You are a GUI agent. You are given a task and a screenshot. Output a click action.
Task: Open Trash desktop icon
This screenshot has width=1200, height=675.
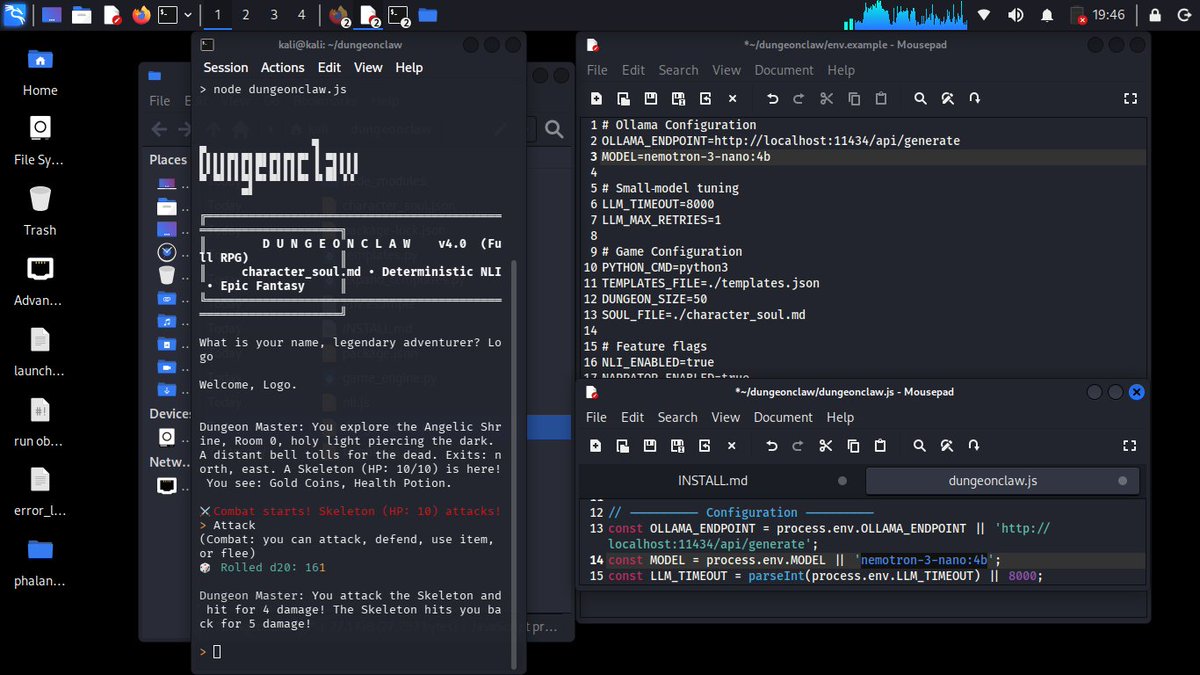pyautogui.click(x=40, y=211)
